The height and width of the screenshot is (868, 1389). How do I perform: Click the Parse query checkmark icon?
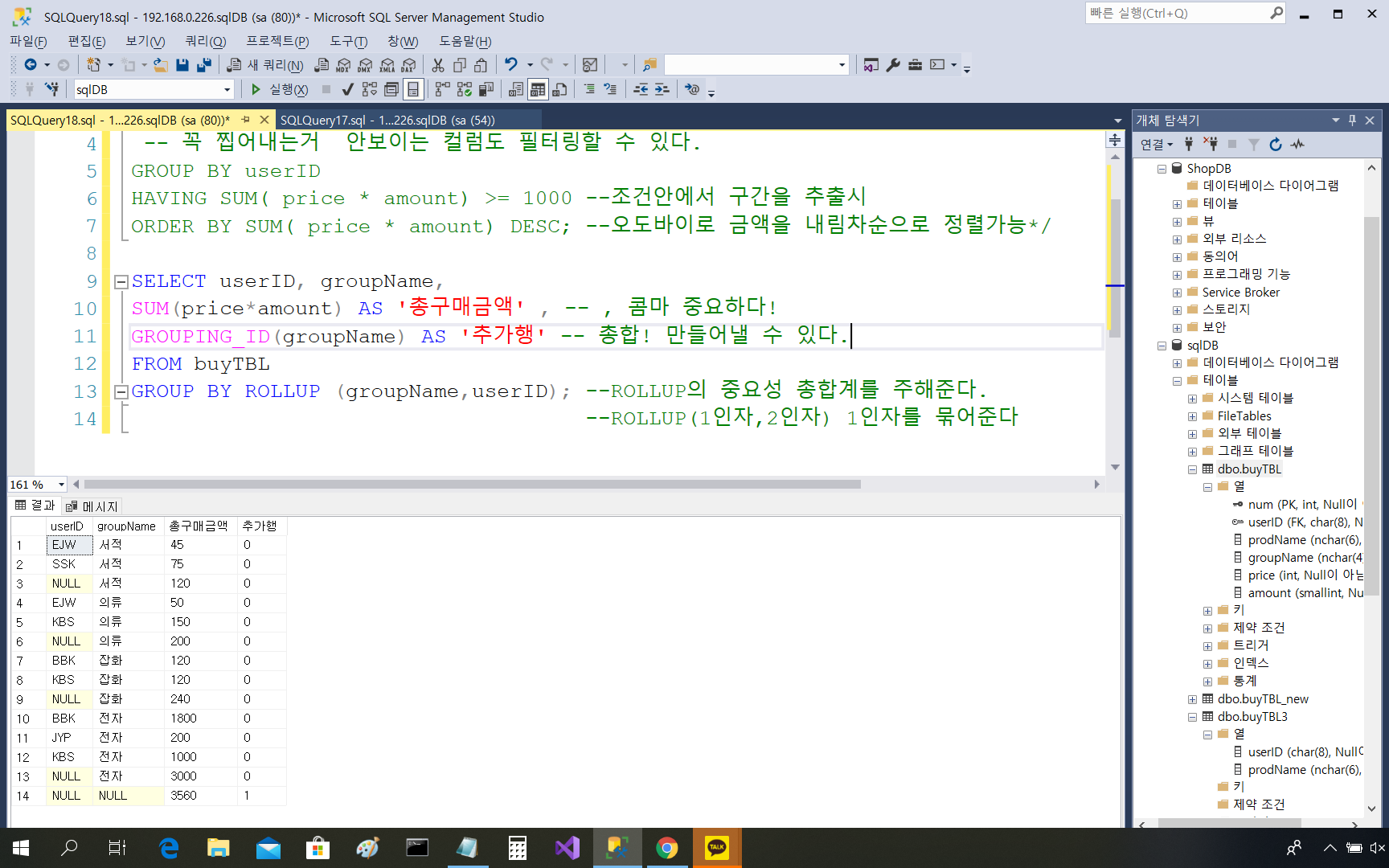347,89
